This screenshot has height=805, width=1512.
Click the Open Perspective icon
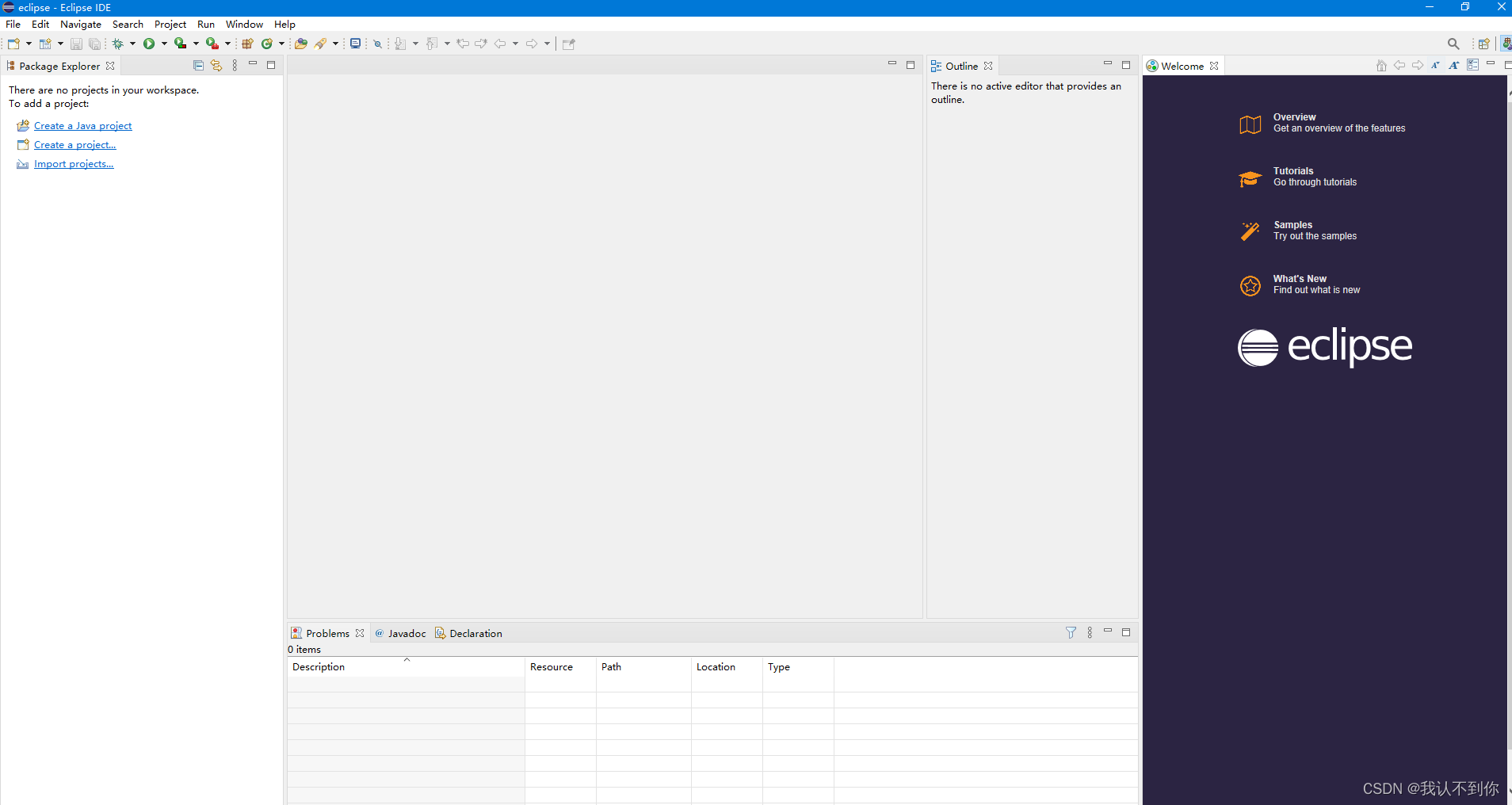pos(1483,44)
